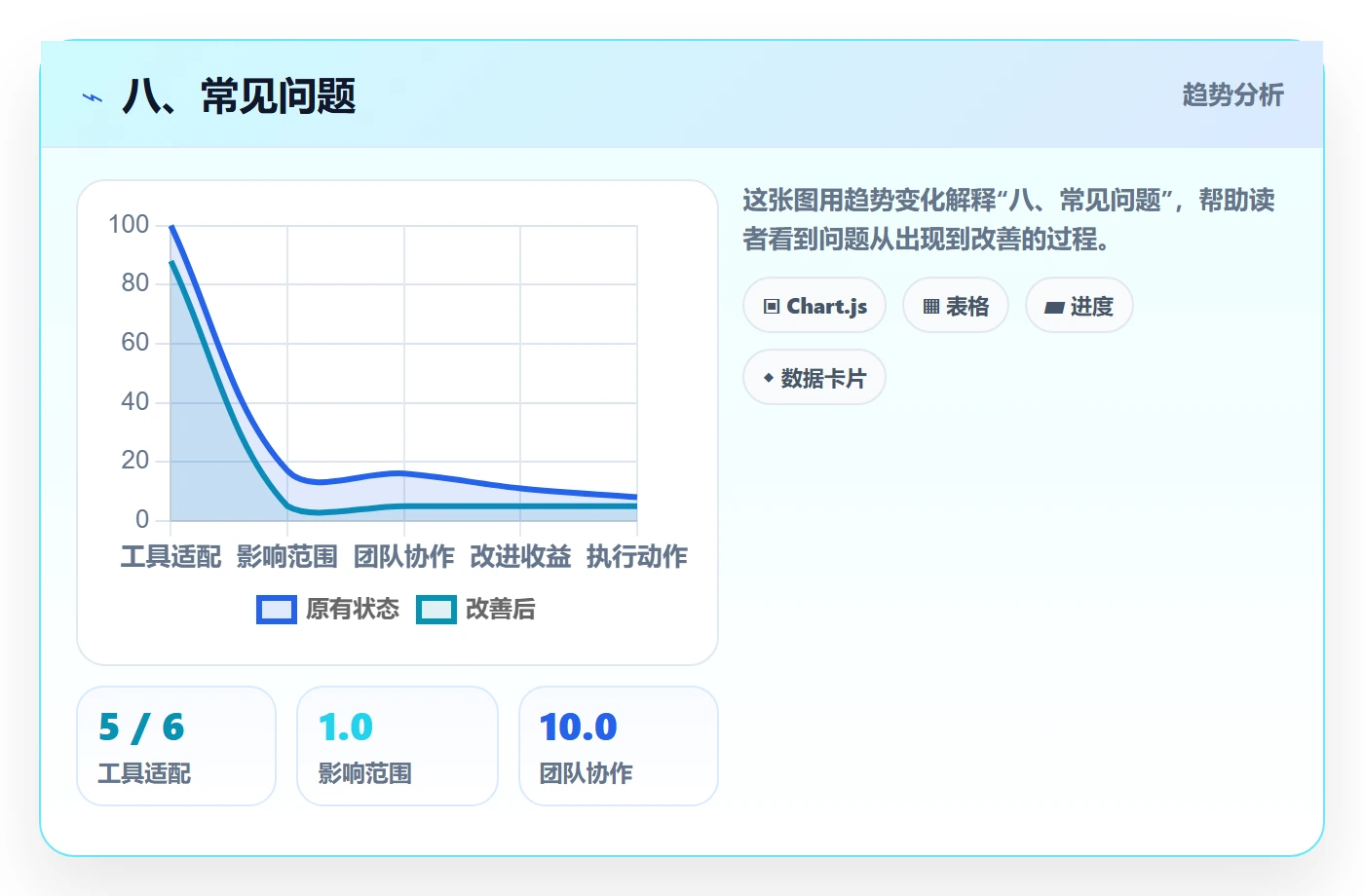
Task: Click the table grid icon on 表格 tag
Action: point(931,307)
